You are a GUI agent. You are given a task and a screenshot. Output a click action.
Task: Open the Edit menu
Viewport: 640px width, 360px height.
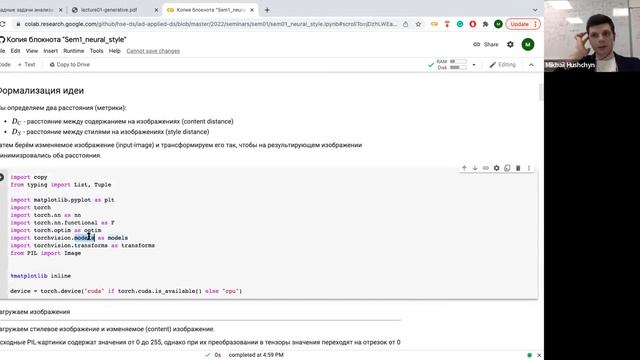tap(15, 51)
